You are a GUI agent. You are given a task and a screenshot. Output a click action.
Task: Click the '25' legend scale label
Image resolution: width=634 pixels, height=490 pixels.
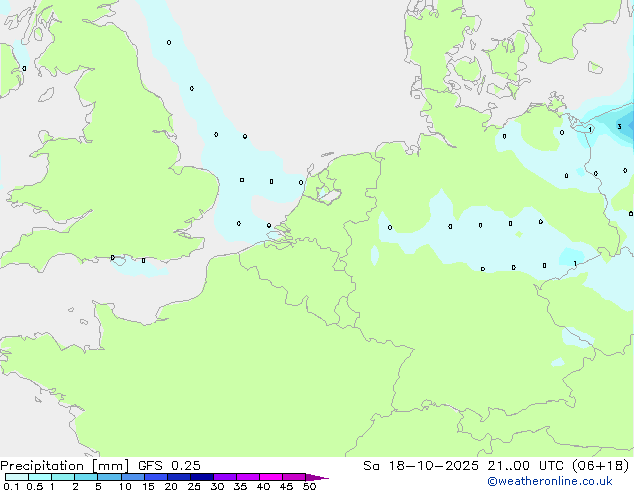194,486
